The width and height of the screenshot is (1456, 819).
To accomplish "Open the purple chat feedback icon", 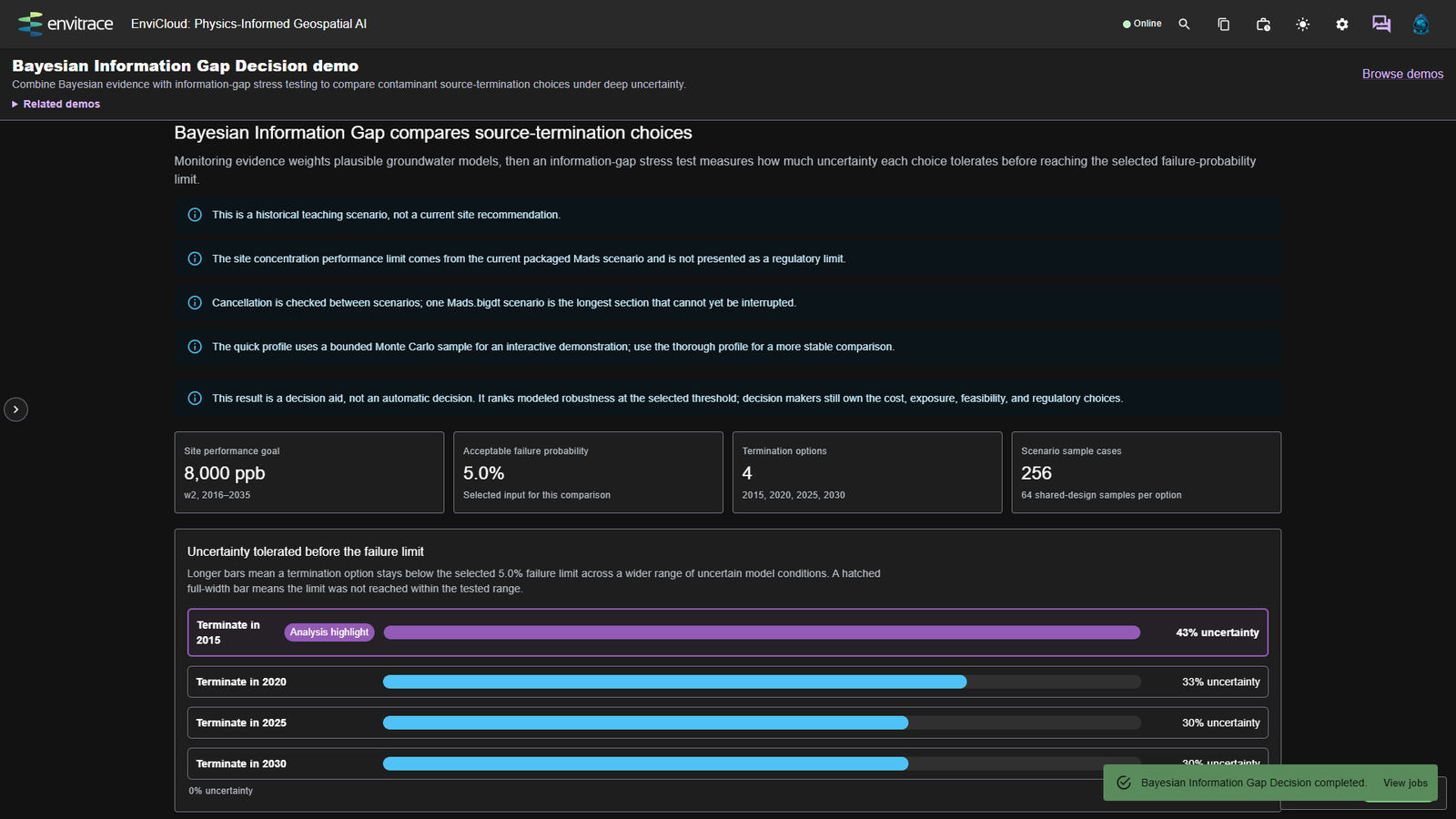I will coord(1381,24).
